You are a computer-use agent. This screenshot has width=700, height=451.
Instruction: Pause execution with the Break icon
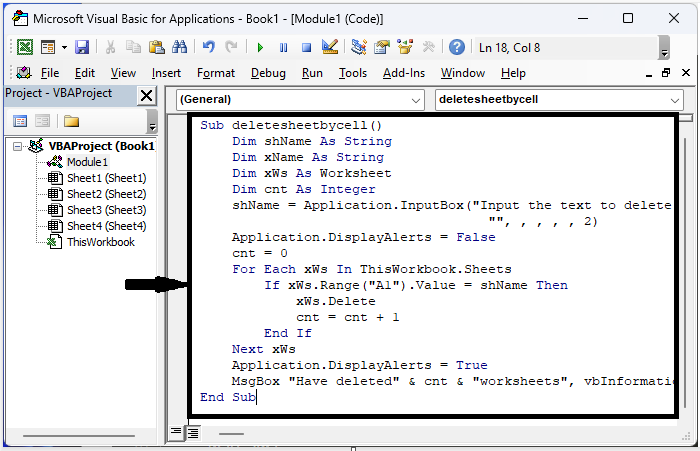(x=283, y=47)
